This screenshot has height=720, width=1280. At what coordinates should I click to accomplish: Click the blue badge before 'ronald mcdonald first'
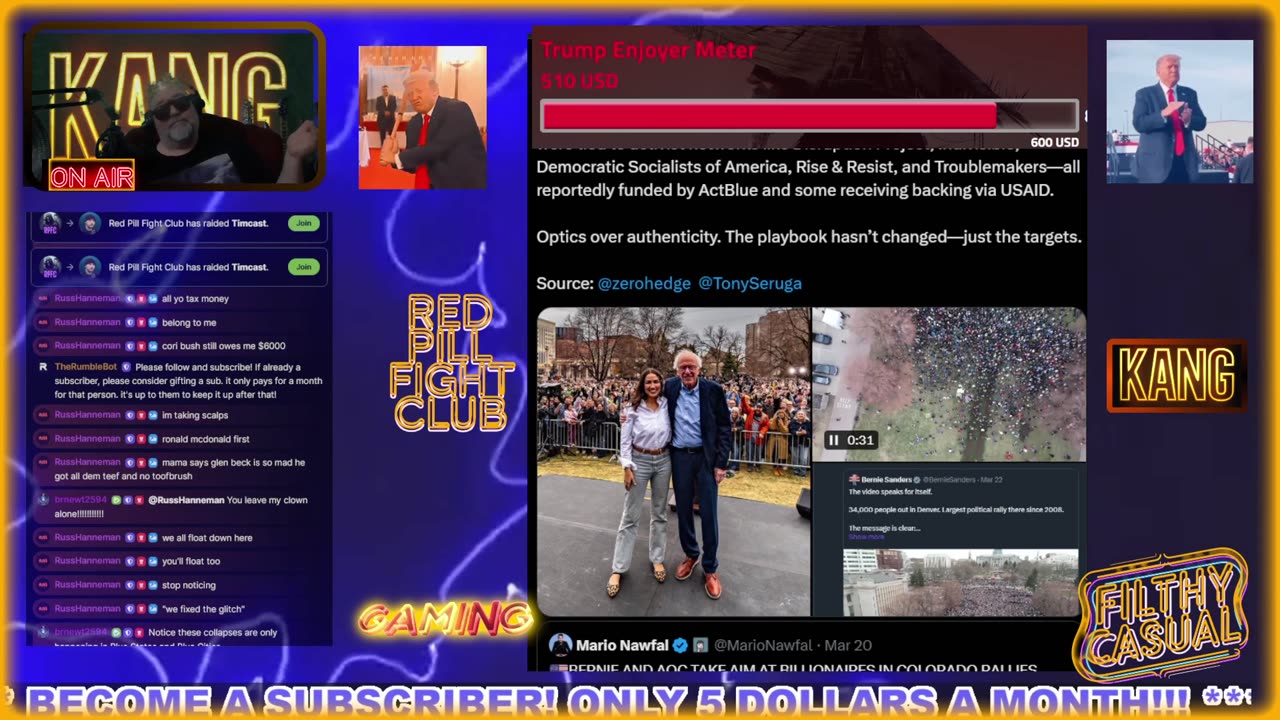click(153, 438)
